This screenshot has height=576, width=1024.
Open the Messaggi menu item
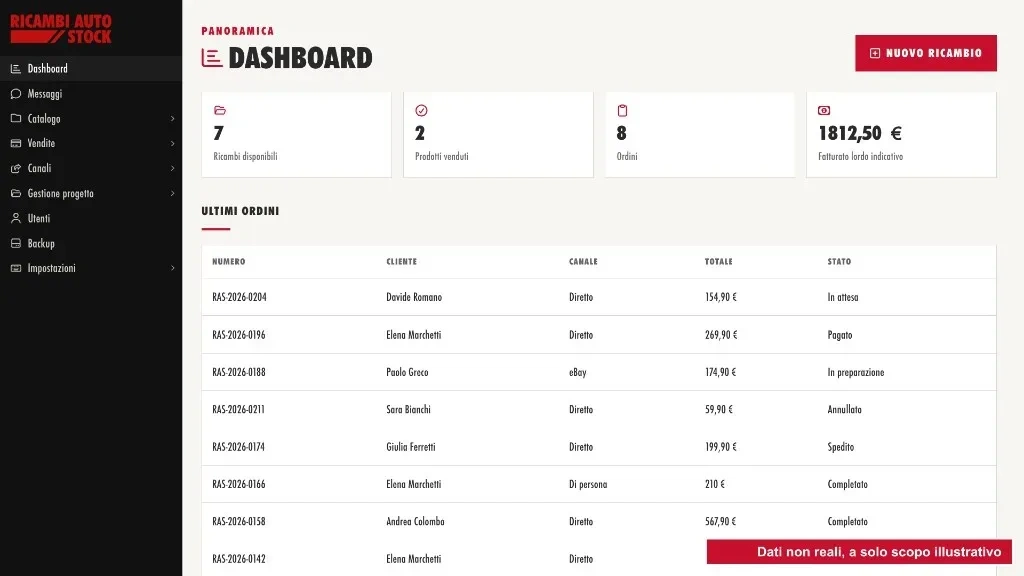point(91,93)
